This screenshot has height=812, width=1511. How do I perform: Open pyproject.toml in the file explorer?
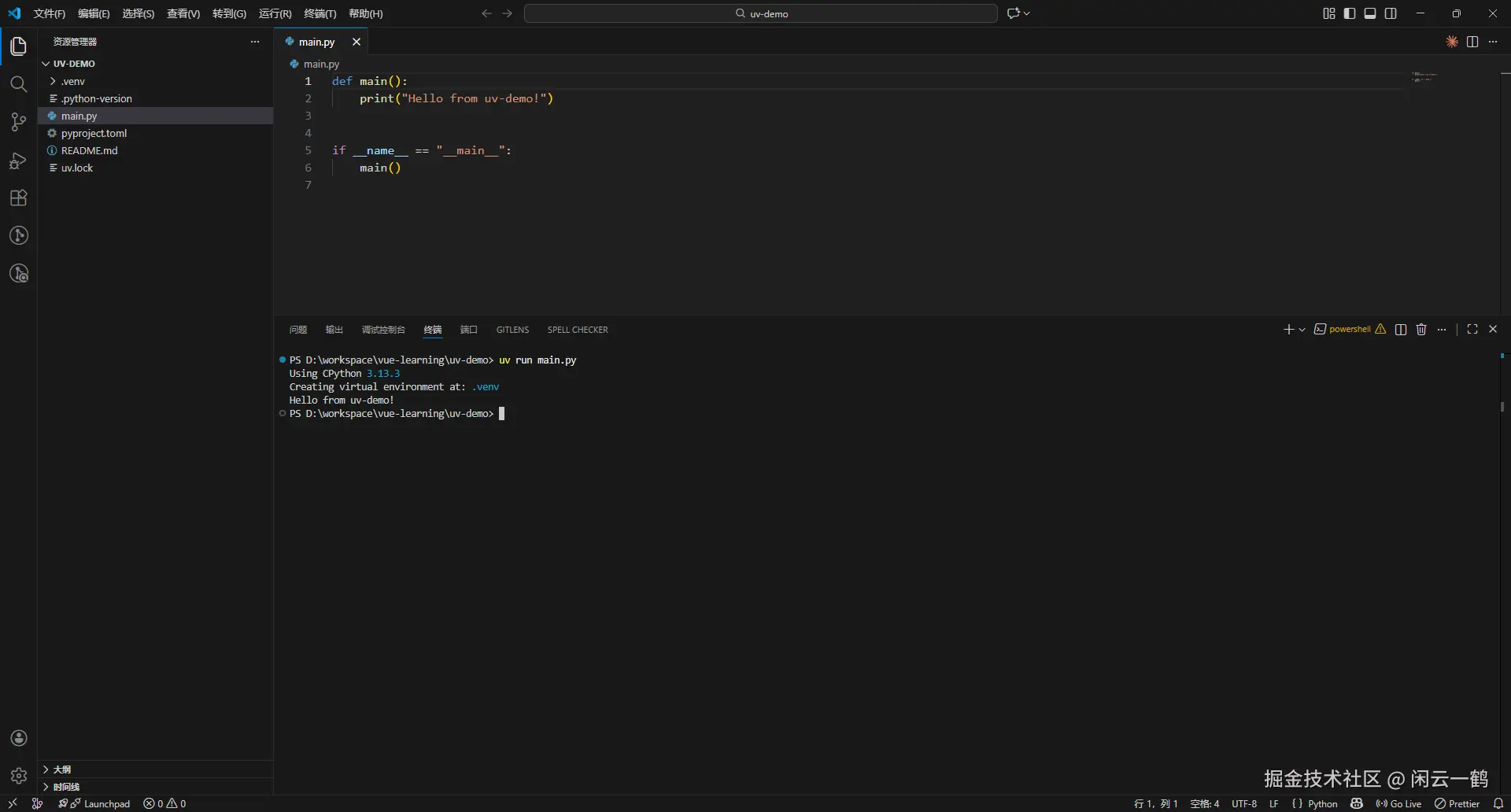point(156,133)
